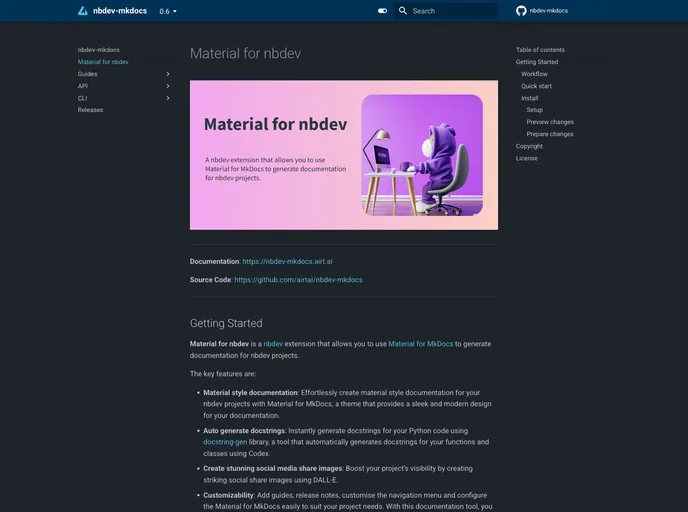Jump to Workflow in table of contents
The image size is (688, 512).
pos(534,74)
